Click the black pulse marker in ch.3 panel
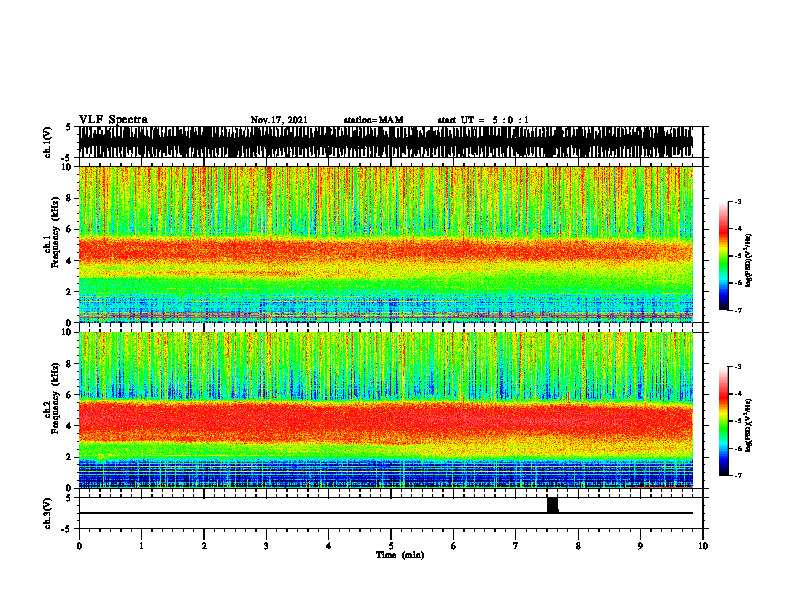 [x=553, y=505]
